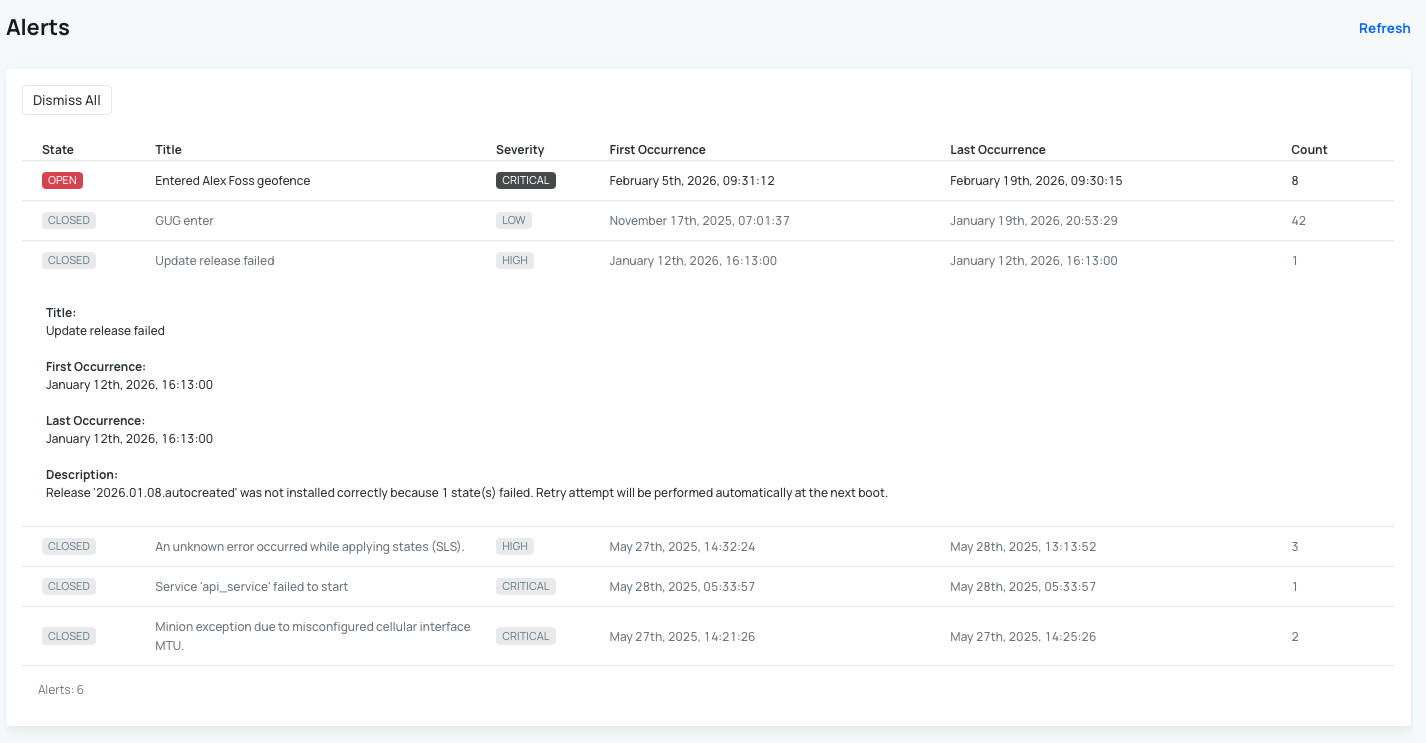Click the CLOSED badge for GUG enter

[x=69, y=221]
